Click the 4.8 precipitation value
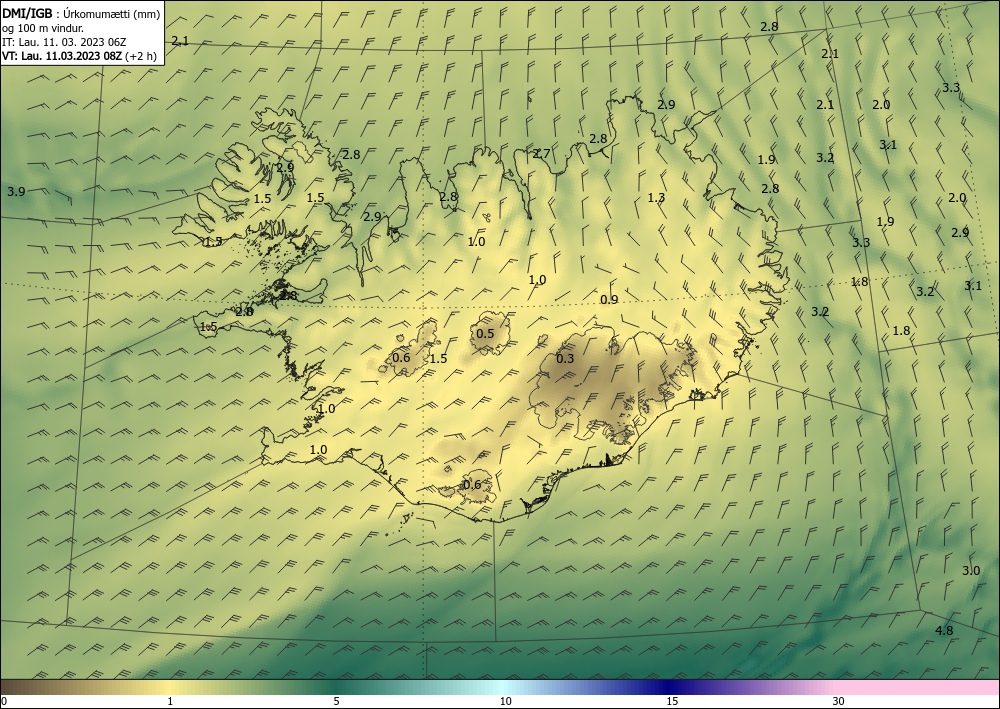This screenshot has height=709, width=1000. tap(944, 631)
